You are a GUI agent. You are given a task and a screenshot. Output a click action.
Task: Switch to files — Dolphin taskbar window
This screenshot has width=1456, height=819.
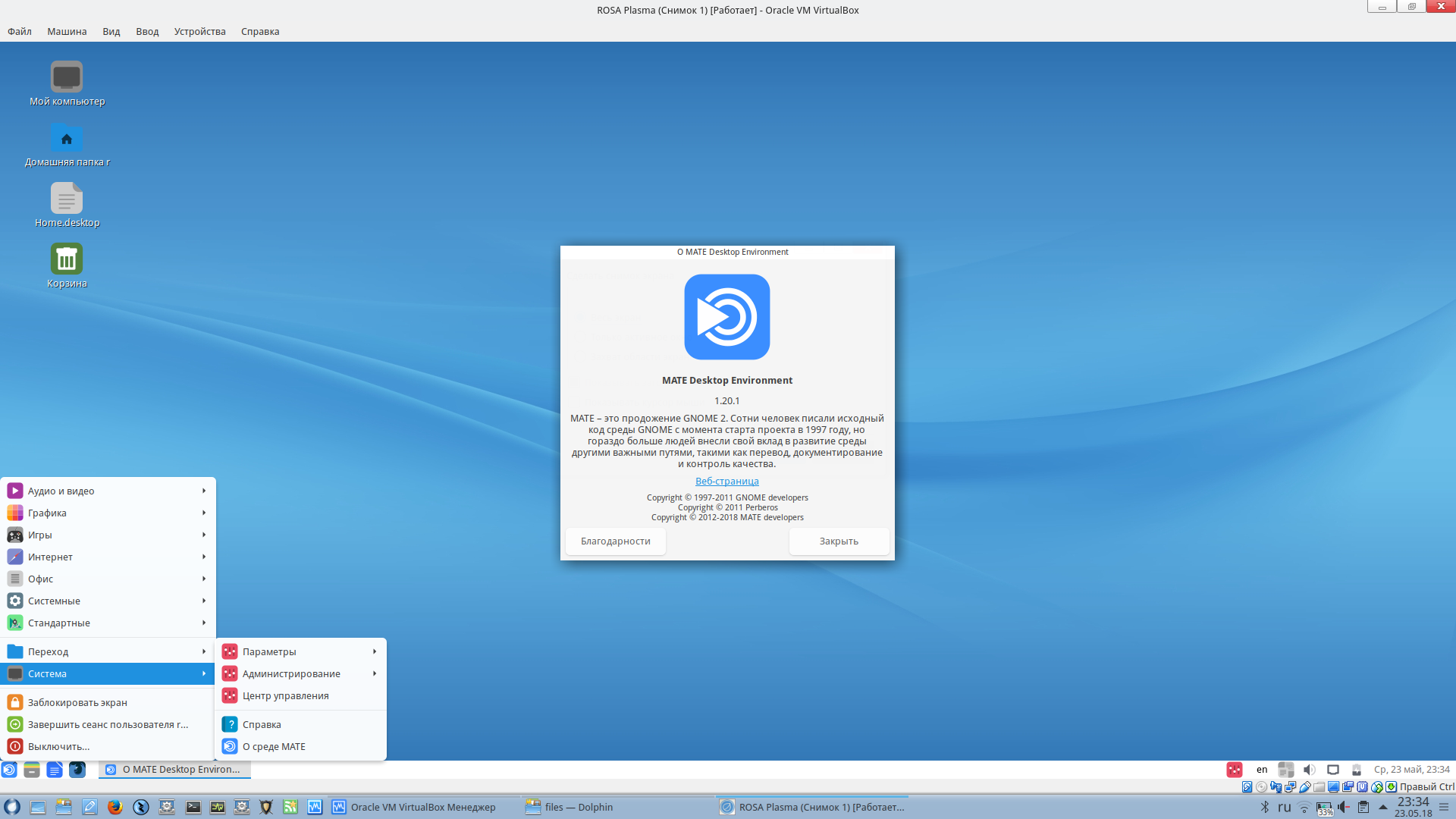click(579, 807)
